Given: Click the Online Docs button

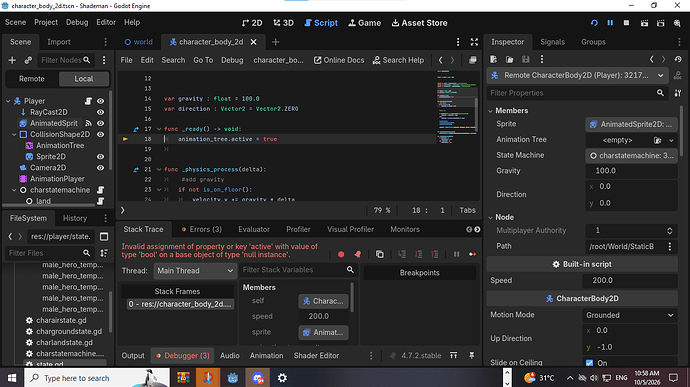Looking at the screenshot, I should tap(339, 60).
